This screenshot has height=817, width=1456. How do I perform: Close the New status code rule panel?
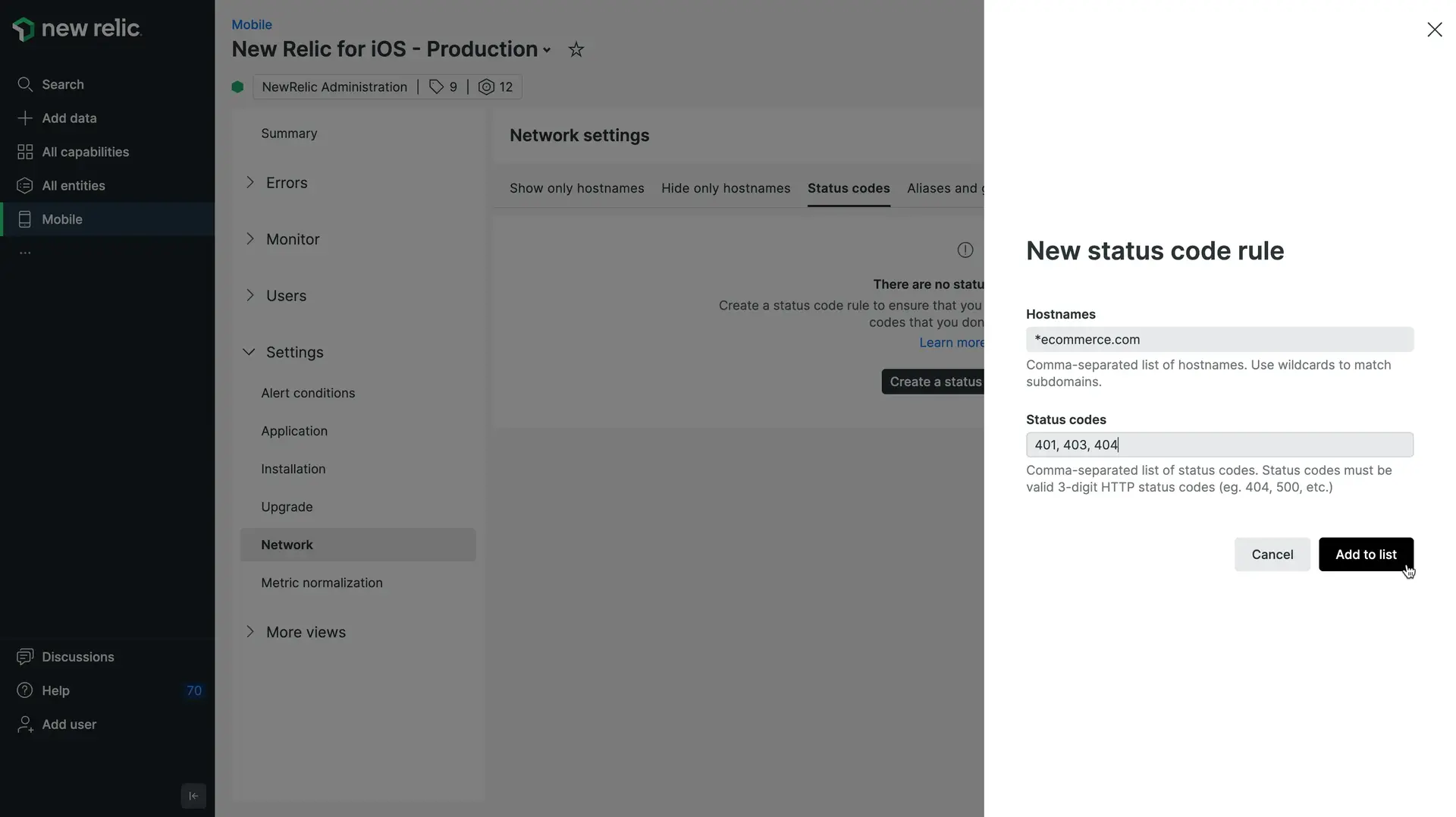point(1434,30)
